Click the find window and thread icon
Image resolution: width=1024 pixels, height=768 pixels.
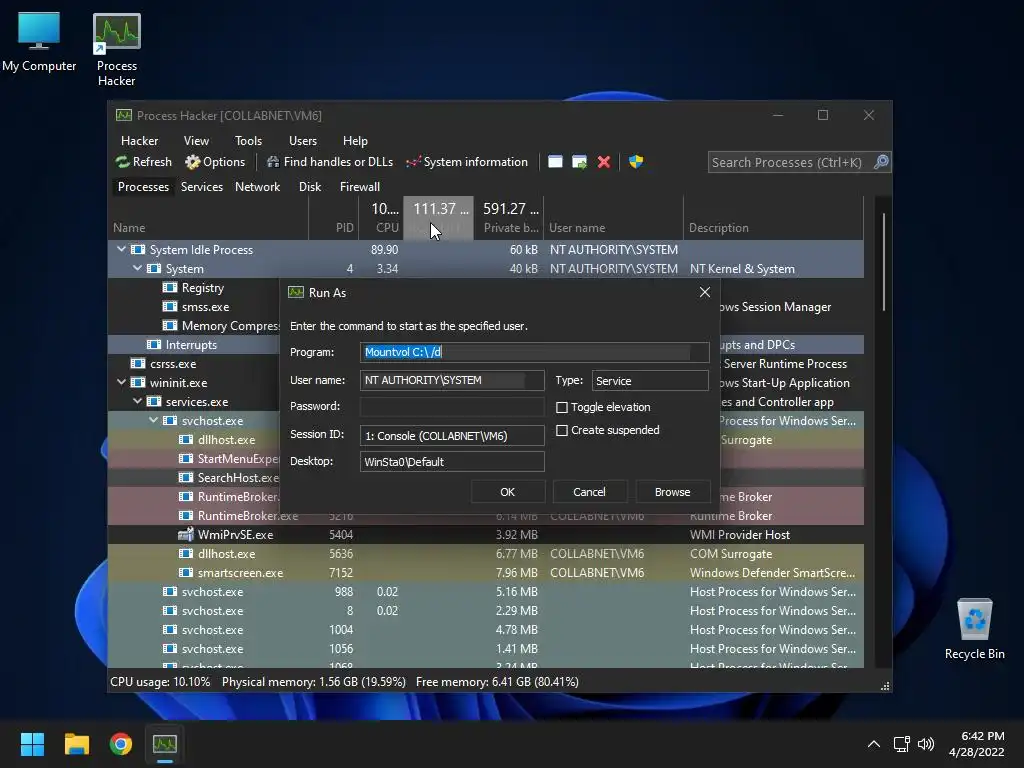pyautogui.click(x=579, y=162)
